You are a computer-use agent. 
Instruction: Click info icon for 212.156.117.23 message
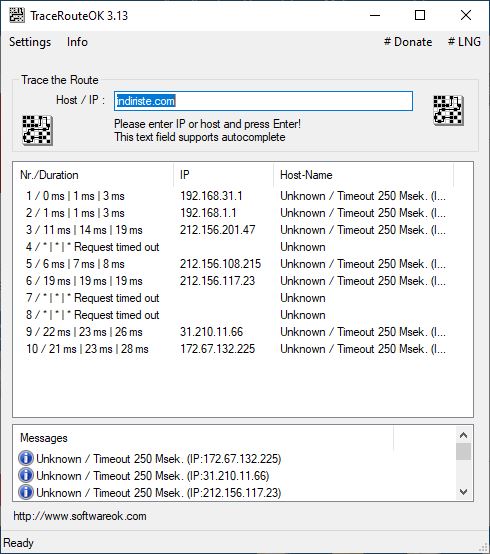(26, 492)
